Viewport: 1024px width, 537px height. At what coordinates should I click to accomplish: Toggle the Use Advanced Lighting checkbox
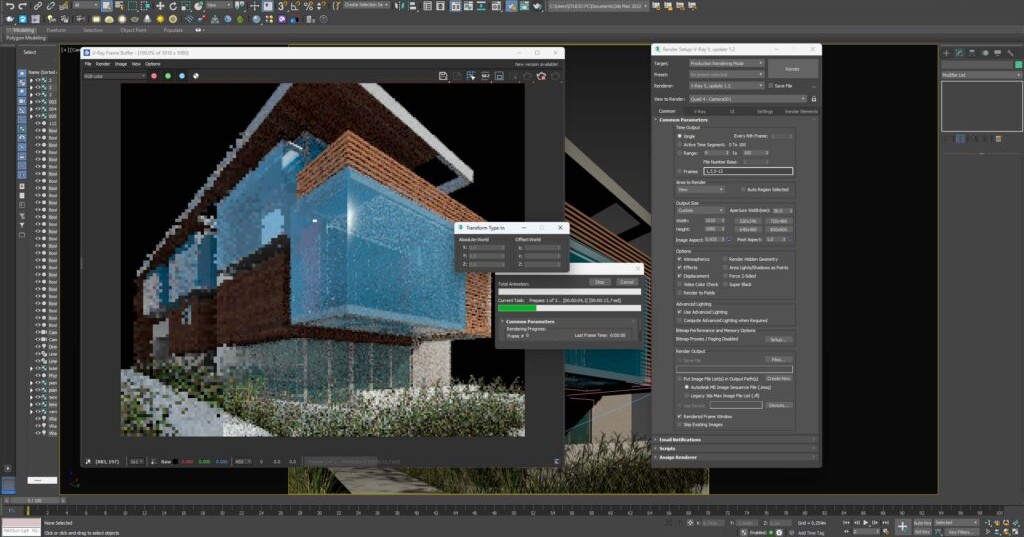coord(680,312)
